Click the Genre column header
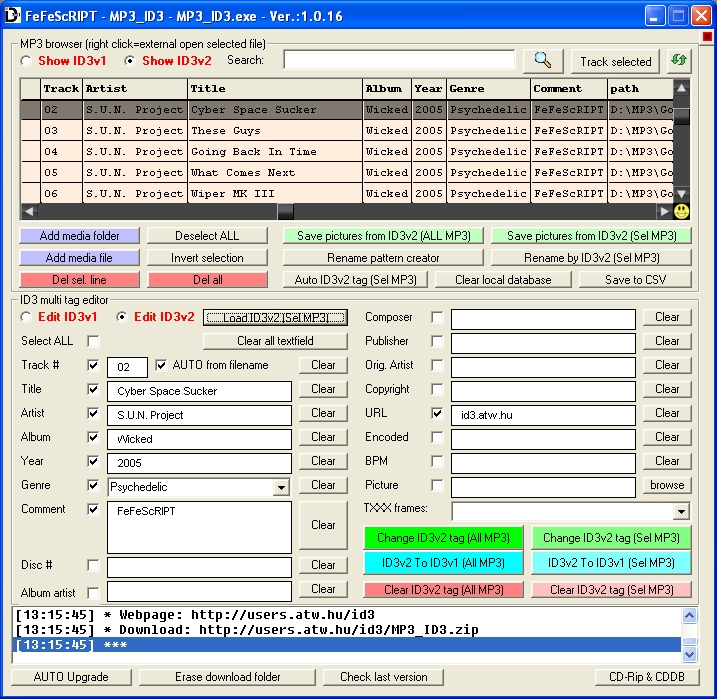Screen dimensions: 717x699 [x=488, y=89]
